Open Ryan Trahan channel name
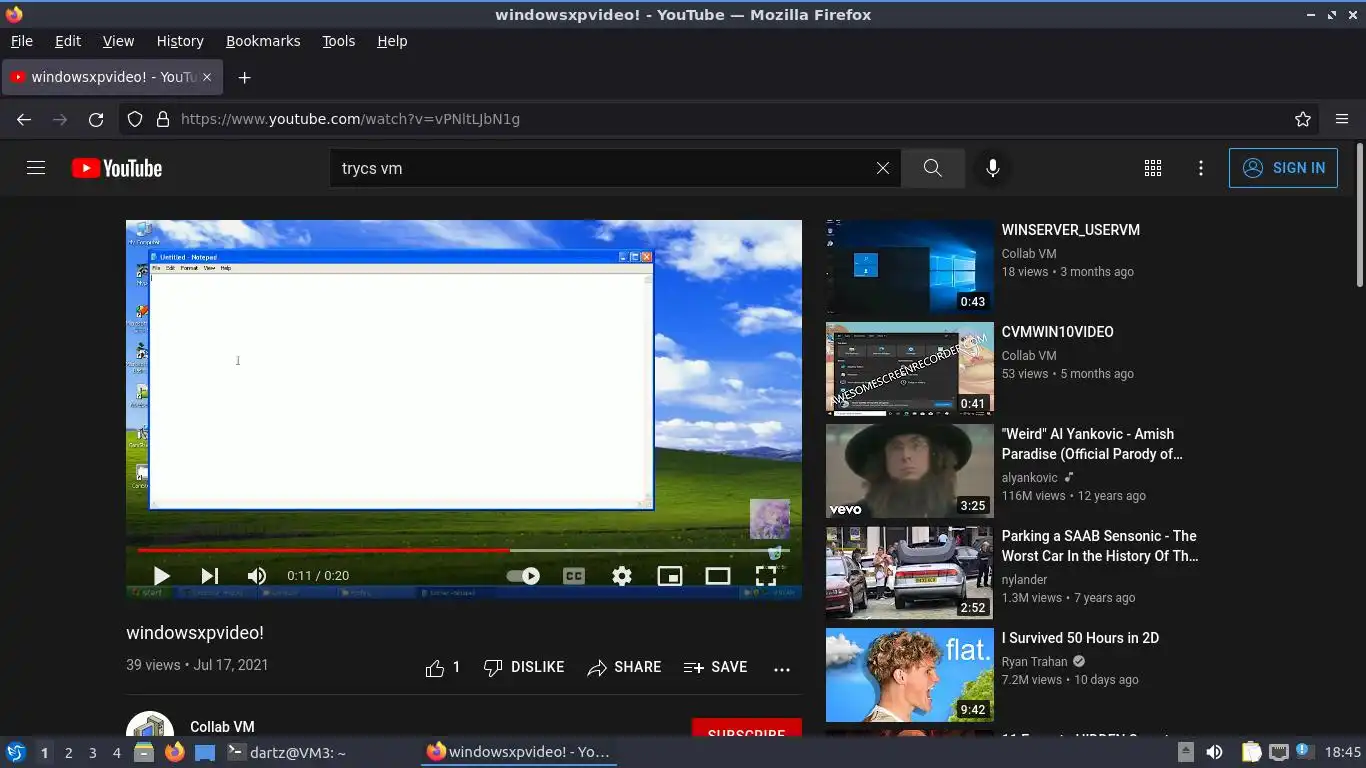This screenshot has height=768, width=1366. [1035, 661]
